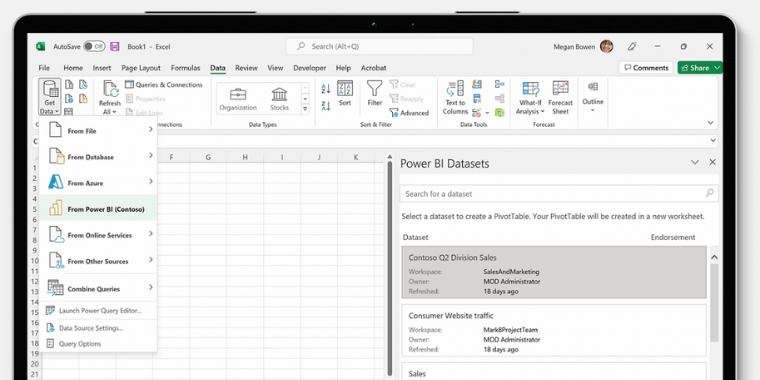Open the Outline dropdown
Screen dimensions: 760x380
tap(593, 97)
